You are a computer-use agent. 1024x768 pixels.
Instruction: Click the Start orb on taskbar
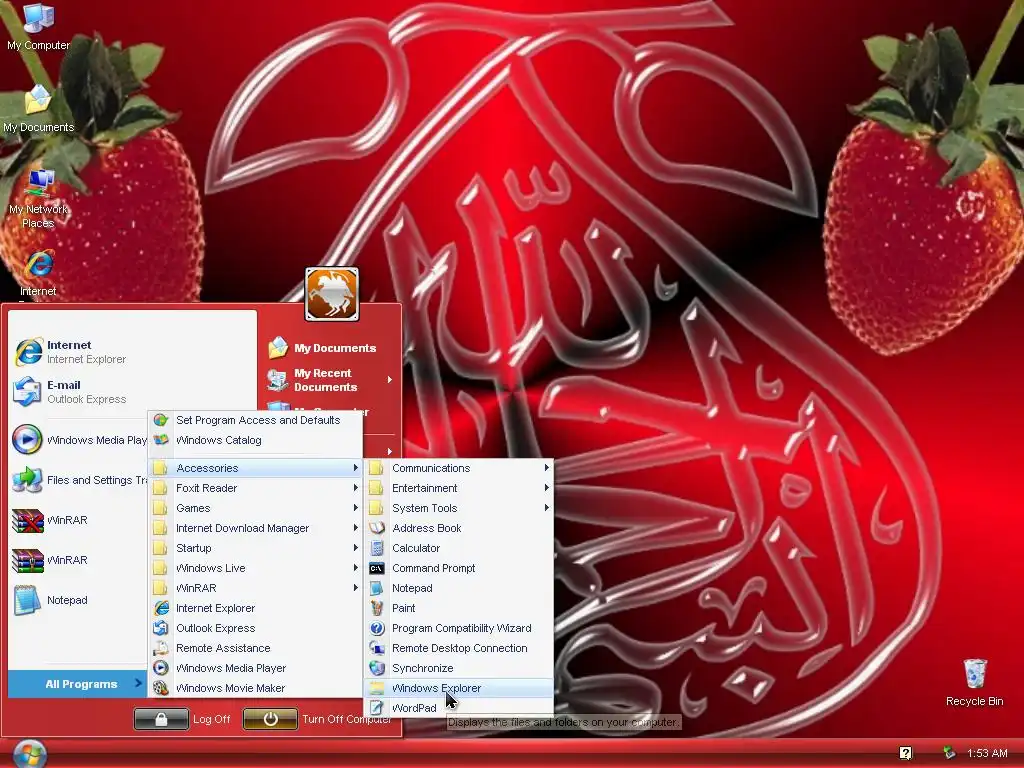click(29, 754)
